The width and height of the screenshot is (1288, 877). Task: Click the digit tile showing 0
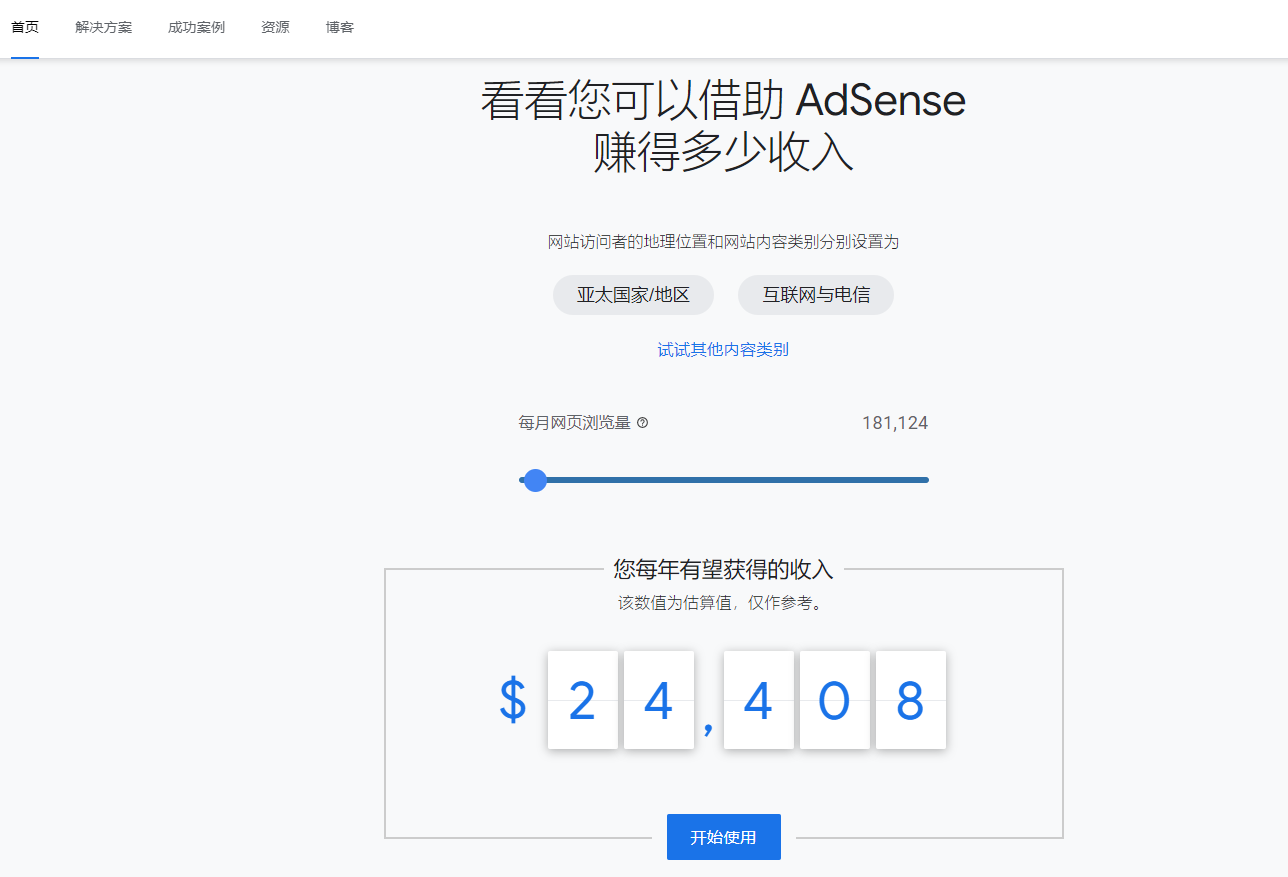[x=834, y=700]
